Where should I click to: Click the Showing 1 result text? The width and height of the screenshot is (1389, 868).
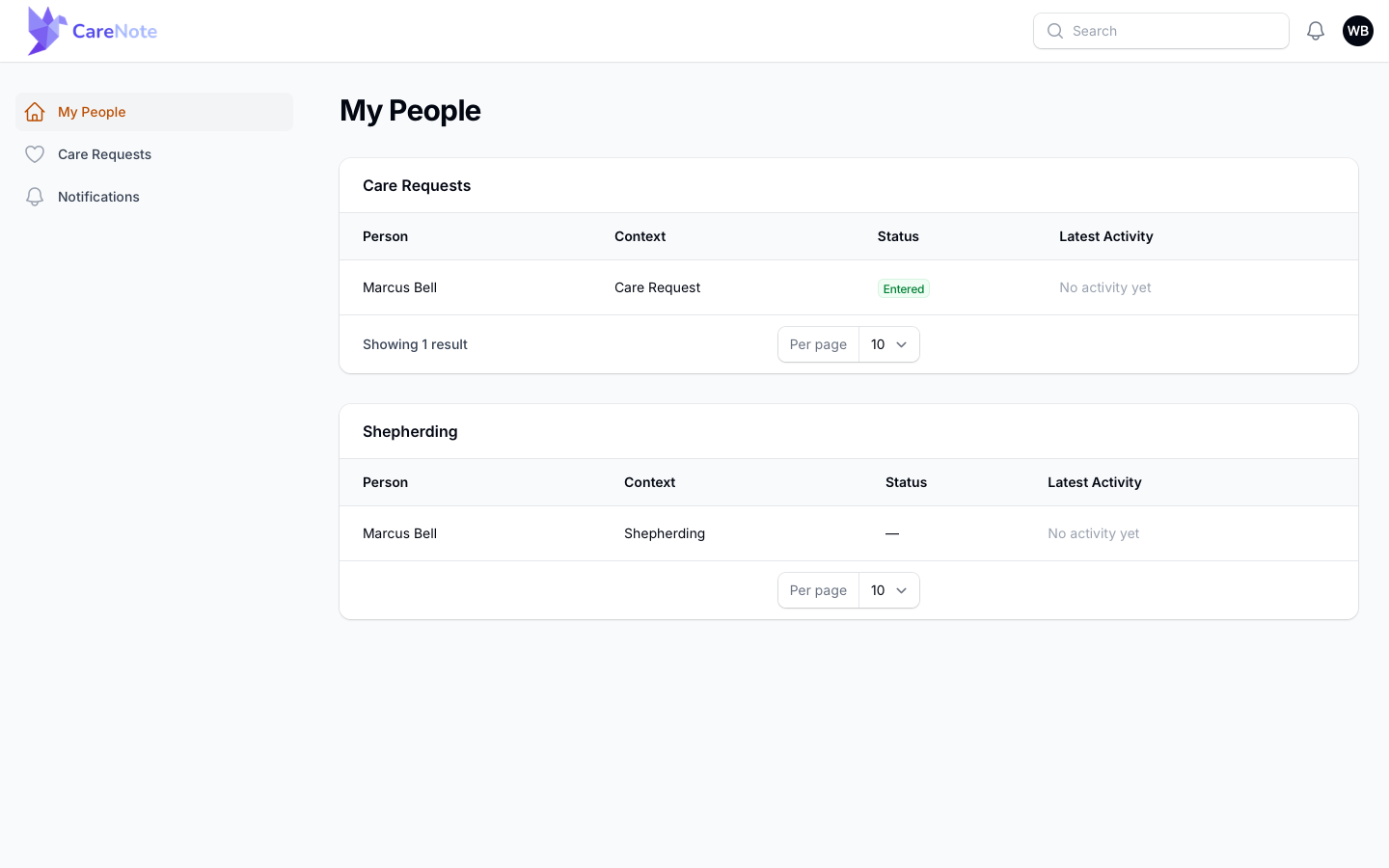[x=415, y=344]
